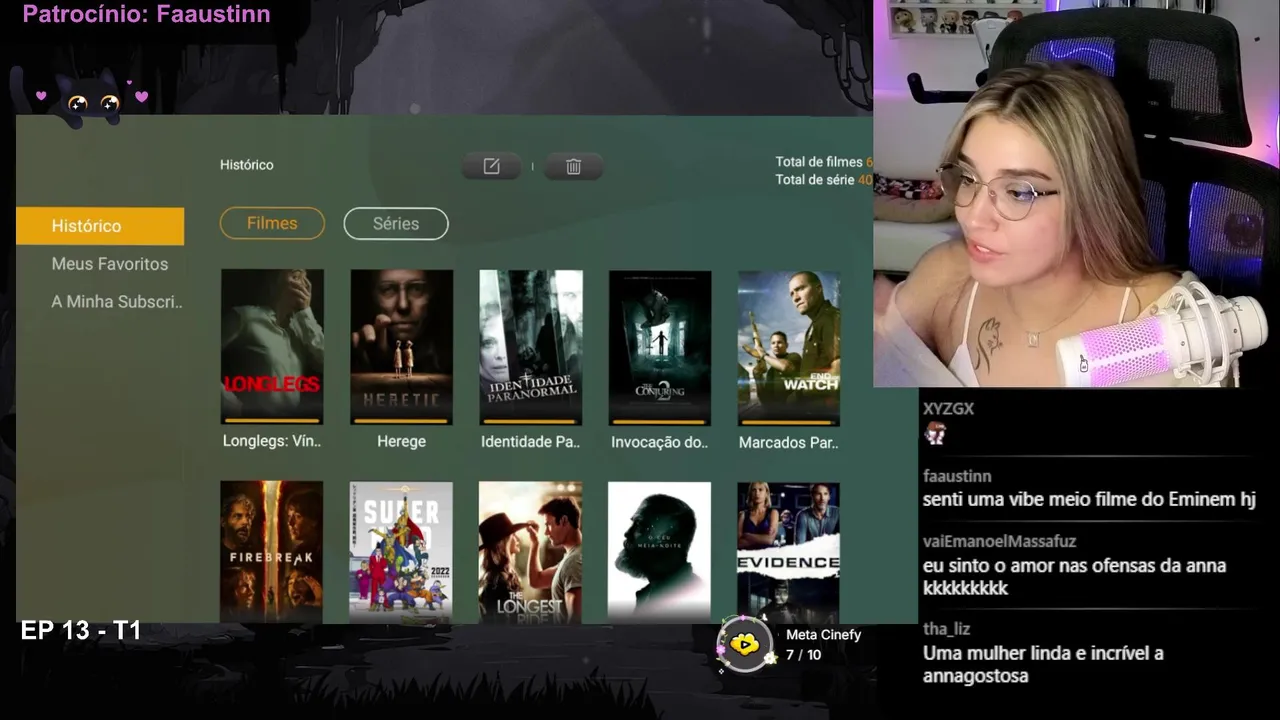Screen dimensions: 1280x720
Task: Click the 'Marcados Par..' title text
Action: 789,442
